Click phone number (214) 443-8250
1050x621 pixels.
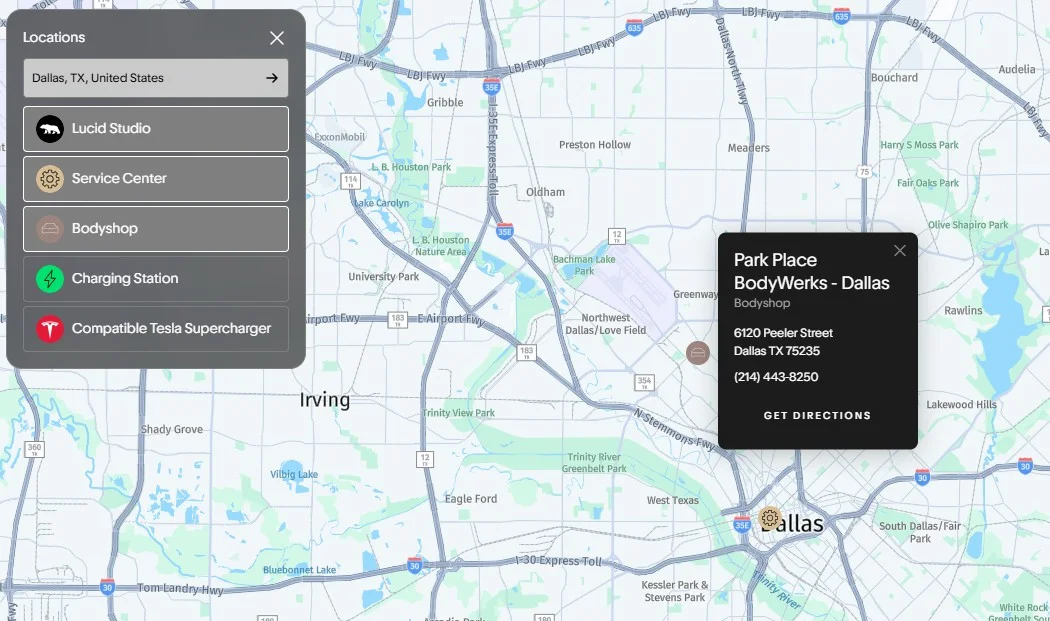(775, 376)
